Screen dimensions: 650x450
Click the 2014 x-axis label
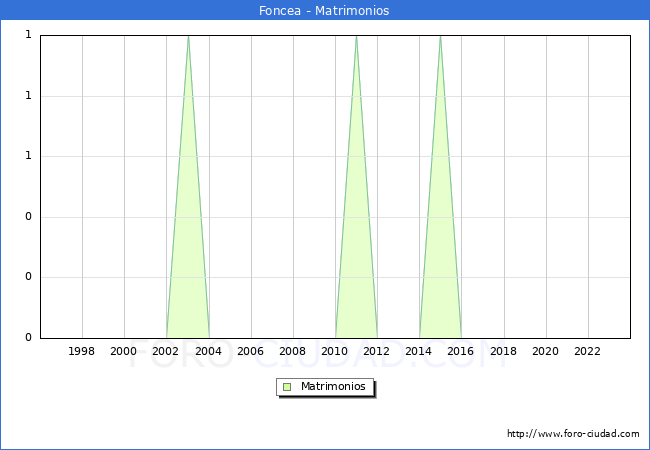click(419, 351)
